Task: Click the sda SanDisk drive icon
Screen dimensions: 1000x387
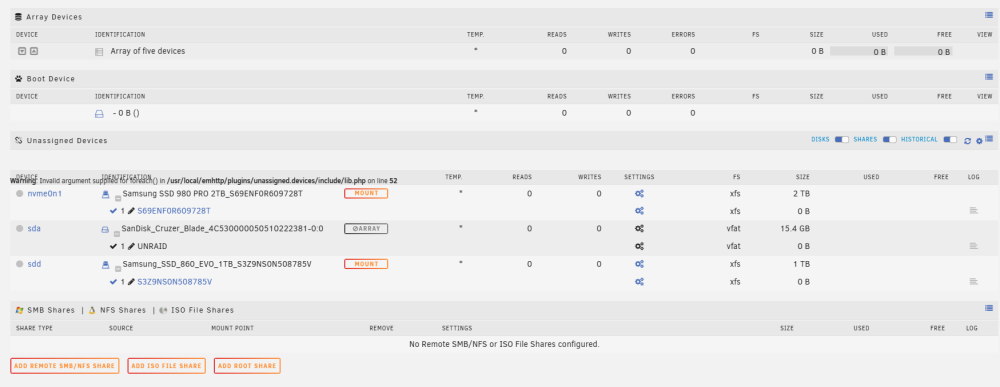Action: [105, 228]
